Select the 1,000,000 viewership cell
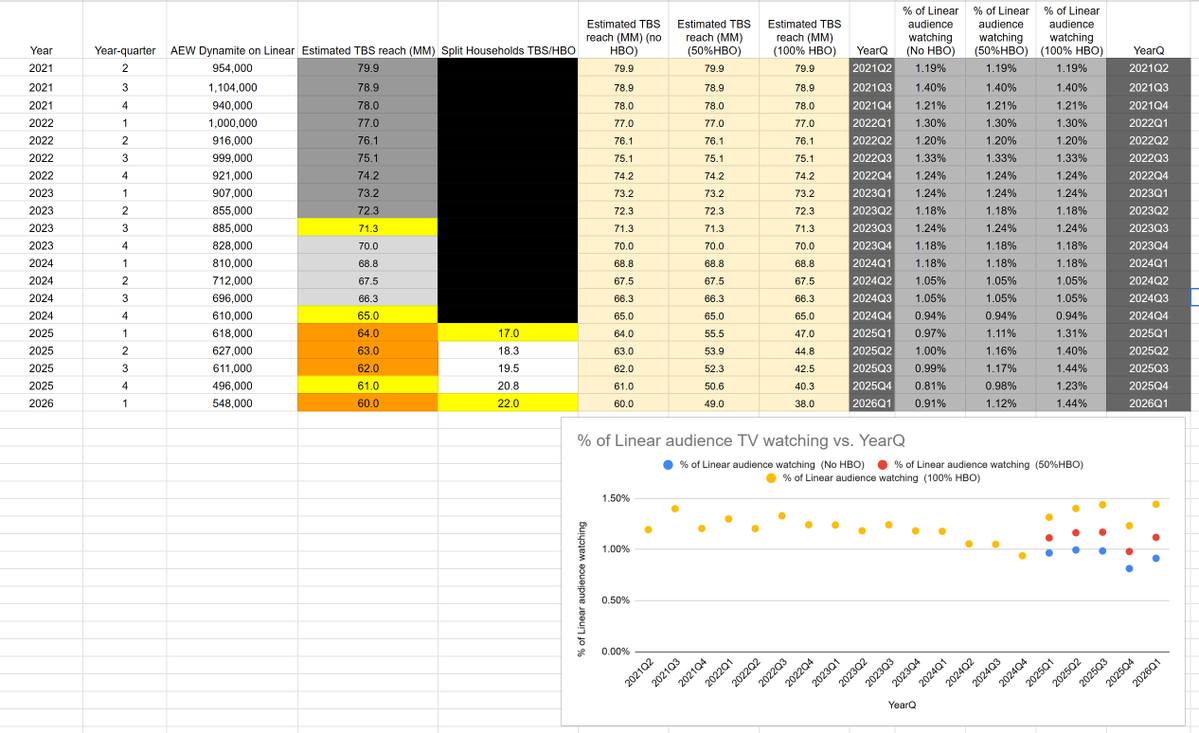 click(232, 122)
